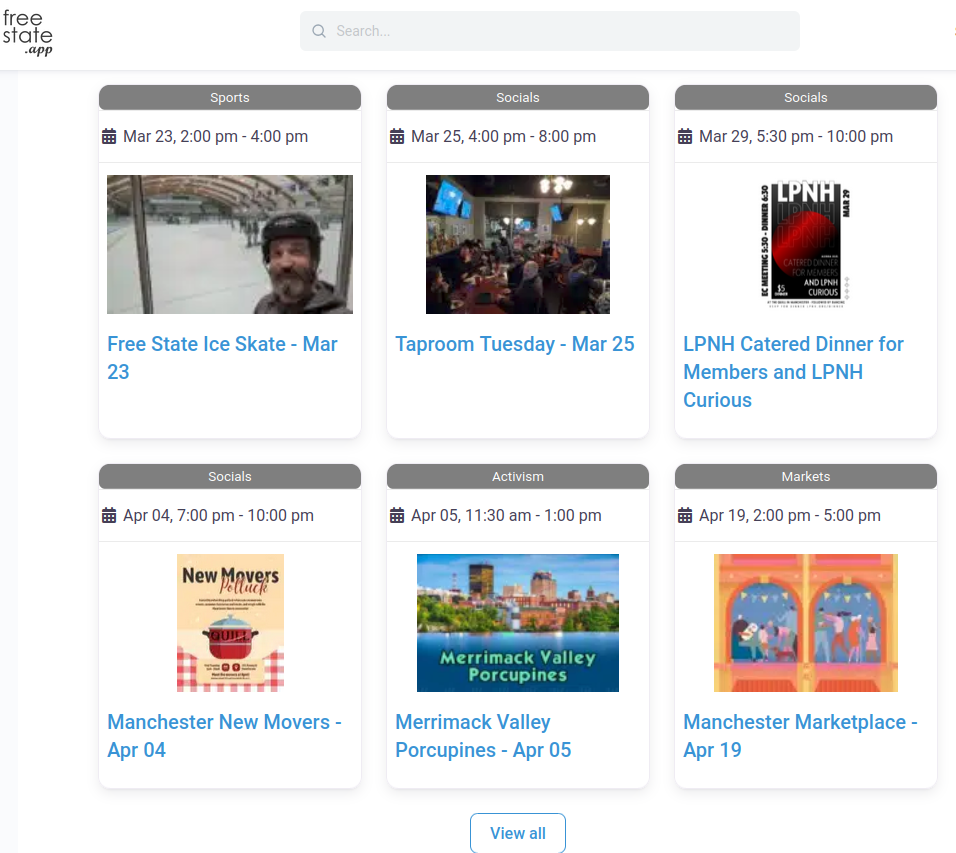Viewport: 956px width, 853px height.
Task: Click the Apr 04, 7:00 pm - 10:00 pm text
Action: [x=218, y=516]
